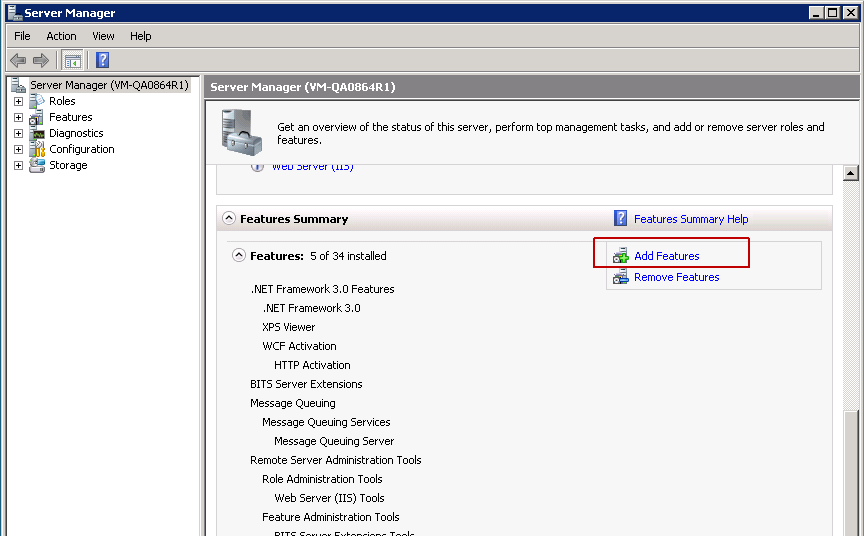The image size is (864, 536).
Task: Click the Remove Features link
Action: click(676, 277)
